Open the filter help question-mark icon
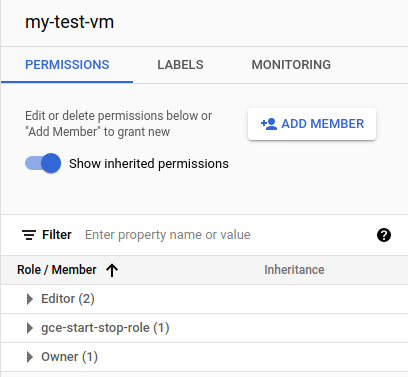 384,235
